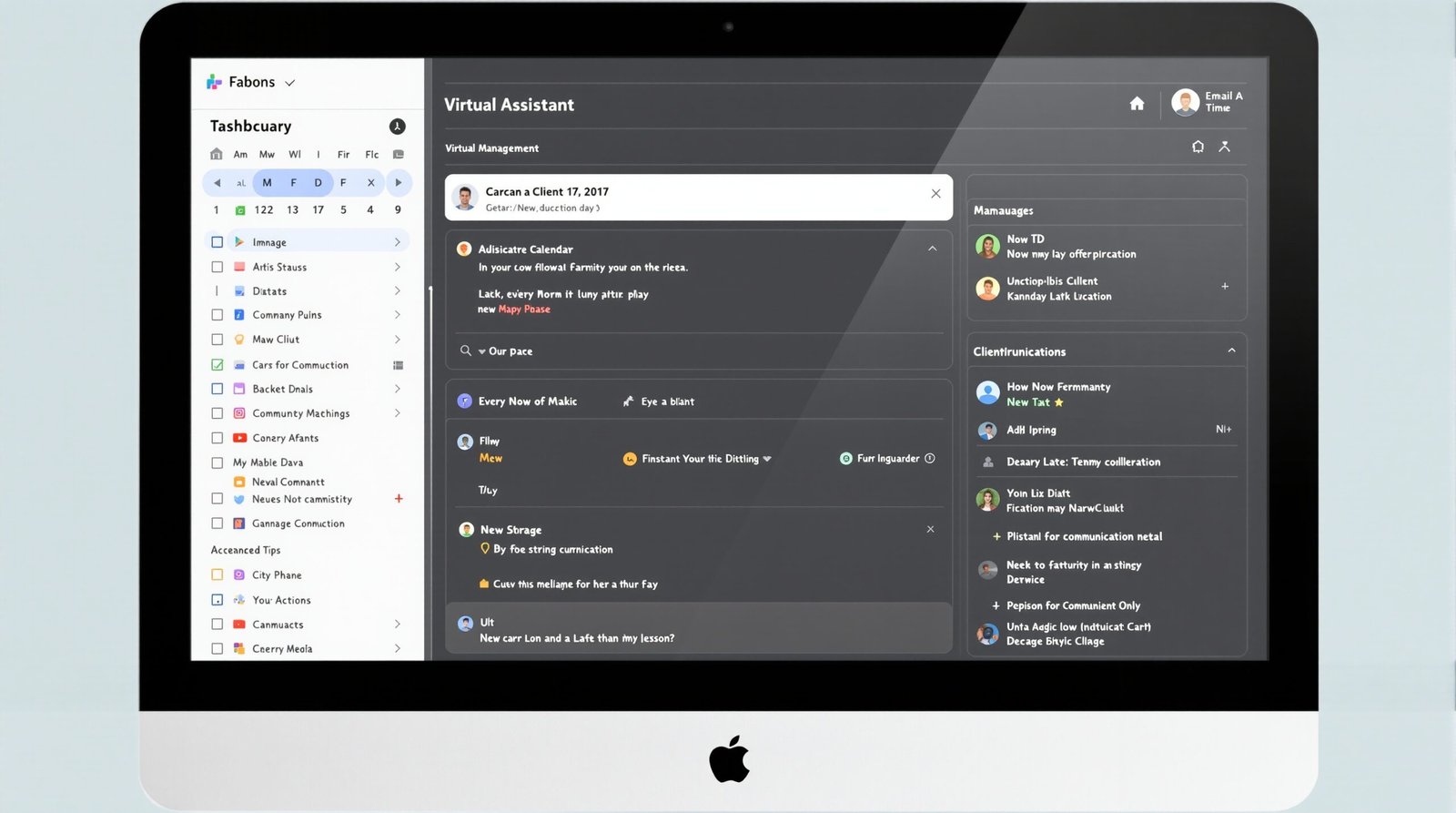Viewport: 1456px width, 813px height.
Task: Click the red plus beside Neues Not cammistity
Action: (x=399, y=499)
